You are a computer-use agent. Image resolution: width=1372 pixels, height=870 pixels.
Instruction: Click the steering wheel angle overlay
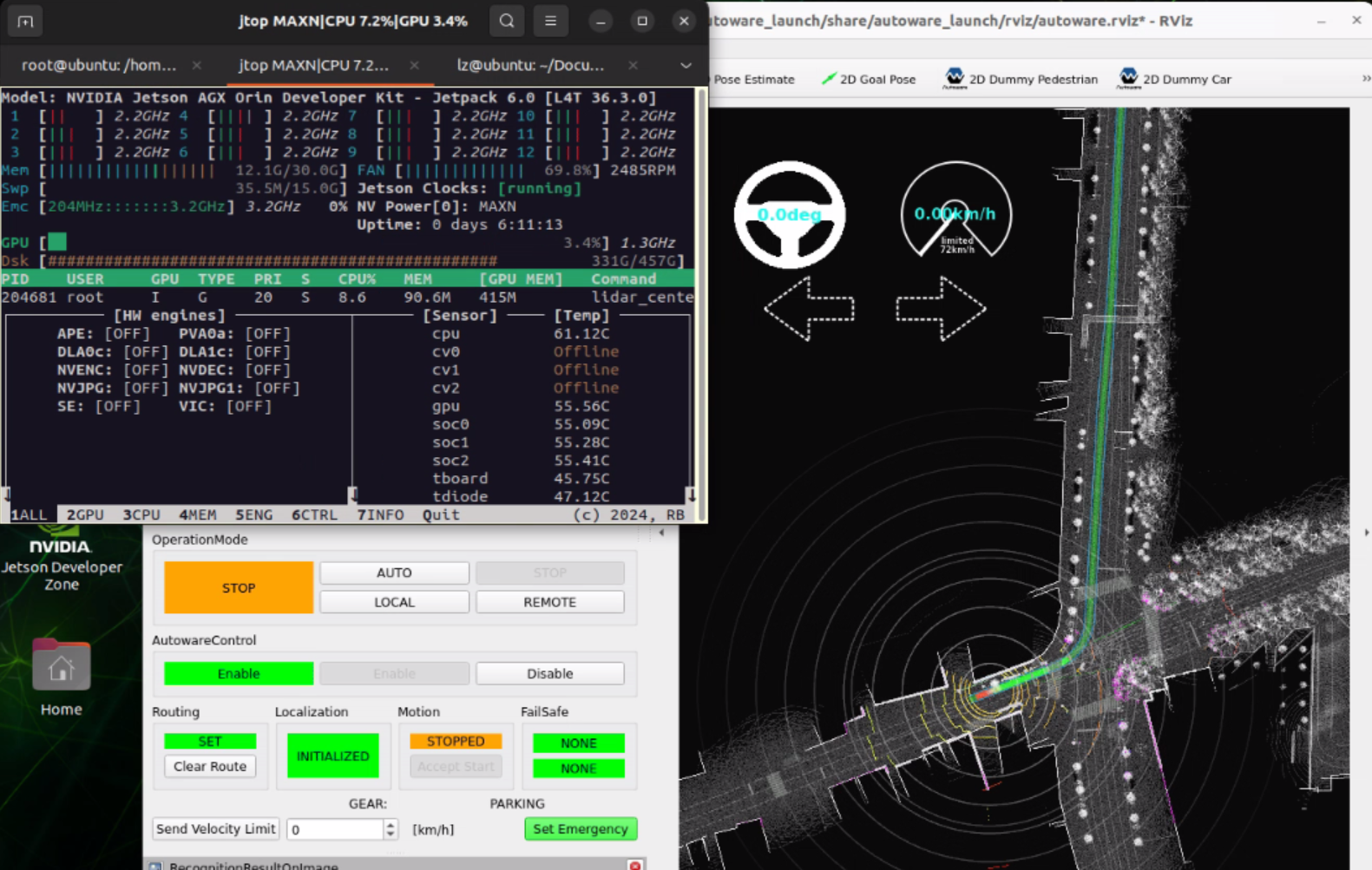[x=790, y=214]
